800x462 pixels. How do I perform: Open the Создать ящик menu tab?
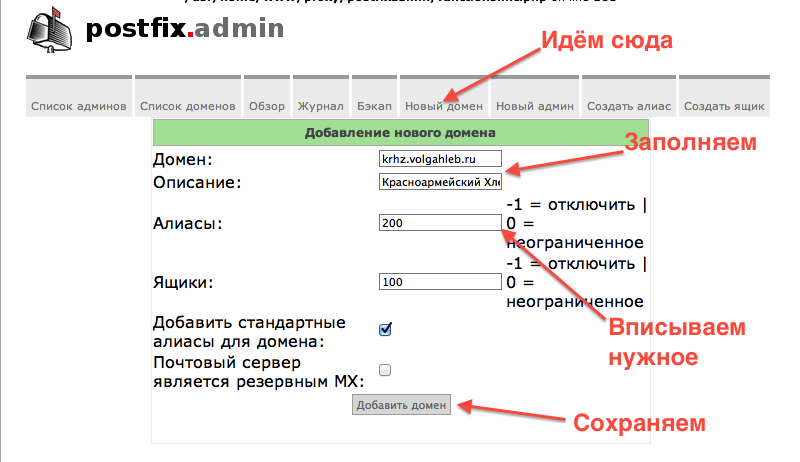(x=725, y=106)
